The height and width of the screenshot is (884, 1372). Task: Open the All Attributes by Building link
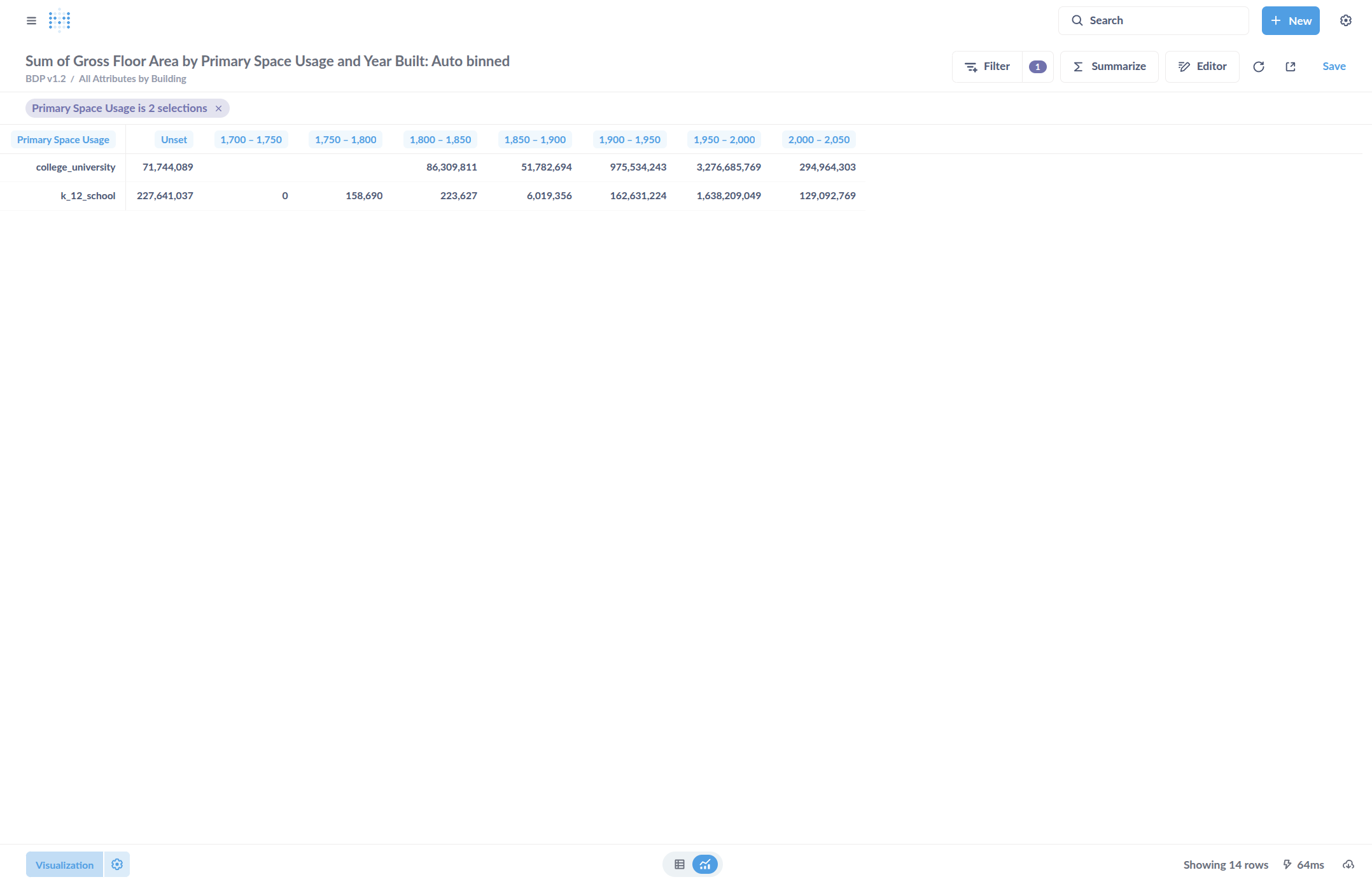pyautogui.click(x=132, y=79)
